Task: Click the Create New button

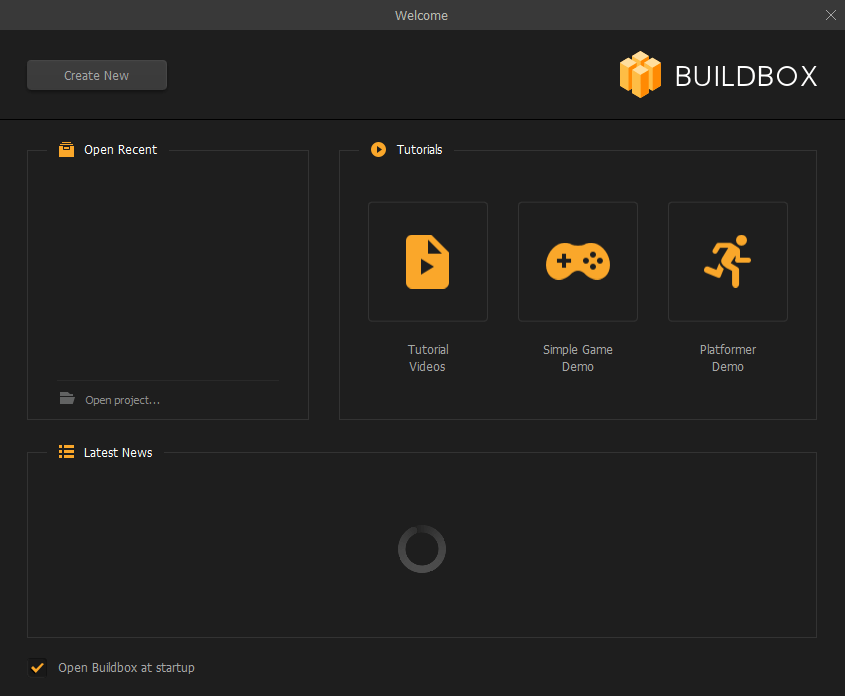Action: coord(96,74)
